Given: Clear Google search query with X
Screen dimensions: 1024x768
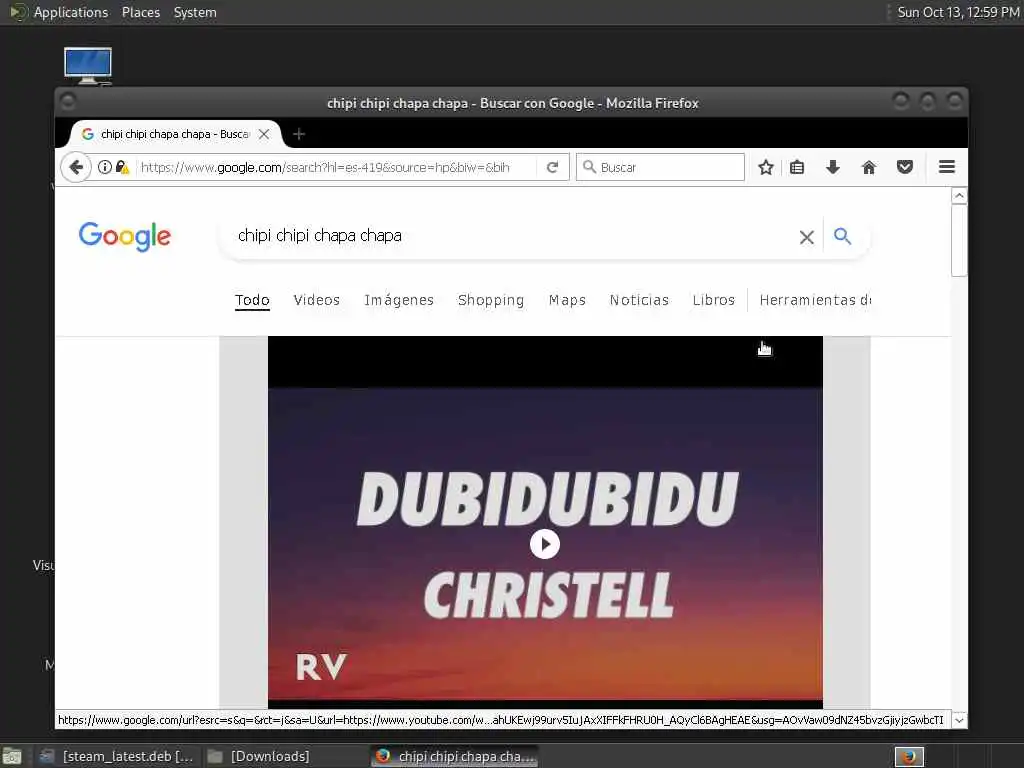Looking at the screenshot, I should [807, 237].
